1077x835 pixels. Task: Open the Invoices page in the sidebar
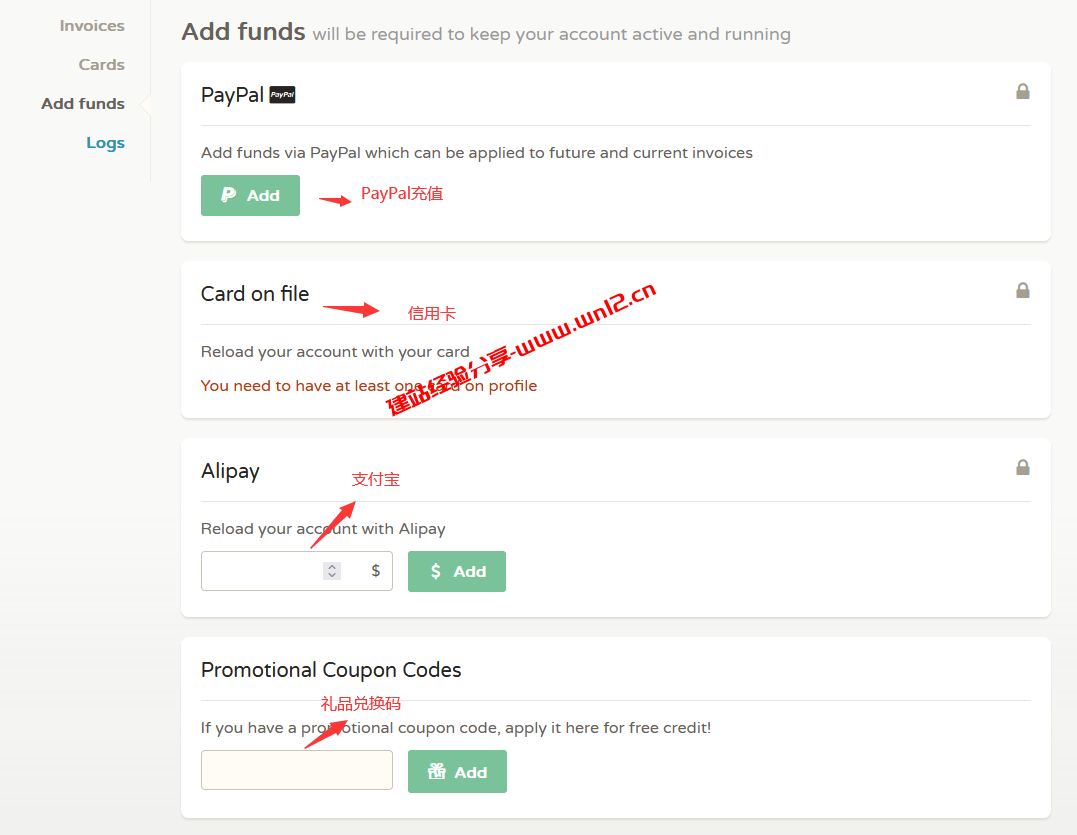tap(92, 26)
